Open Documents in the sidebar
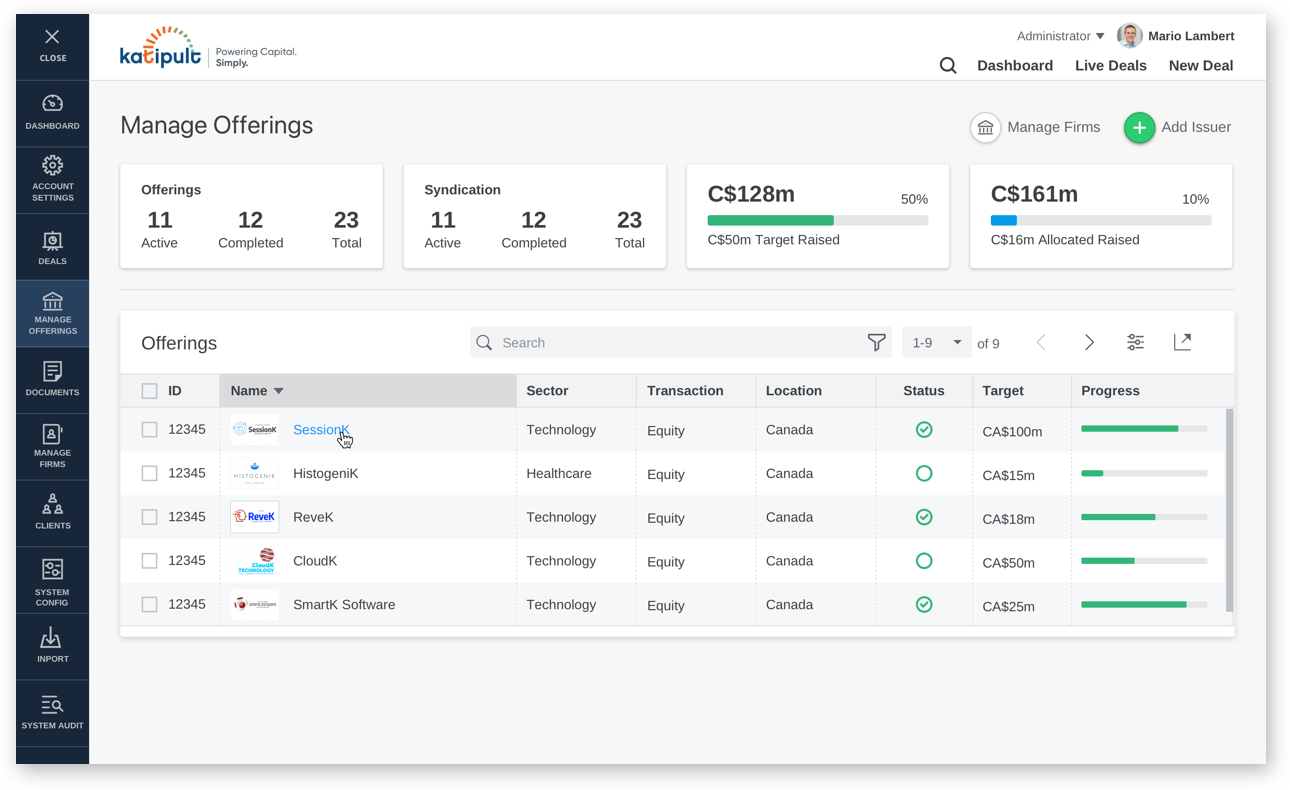 click(52, 380)
